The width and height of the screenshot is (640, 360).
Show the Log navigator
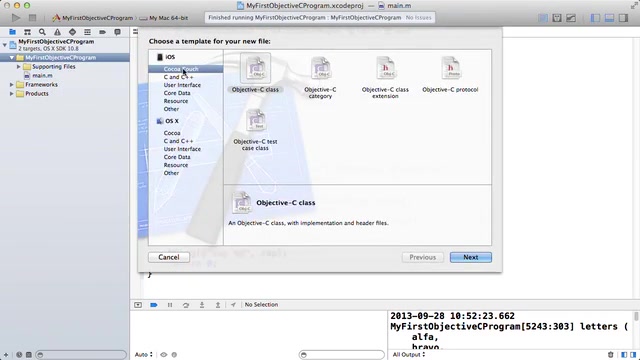(x=118, y=32)
